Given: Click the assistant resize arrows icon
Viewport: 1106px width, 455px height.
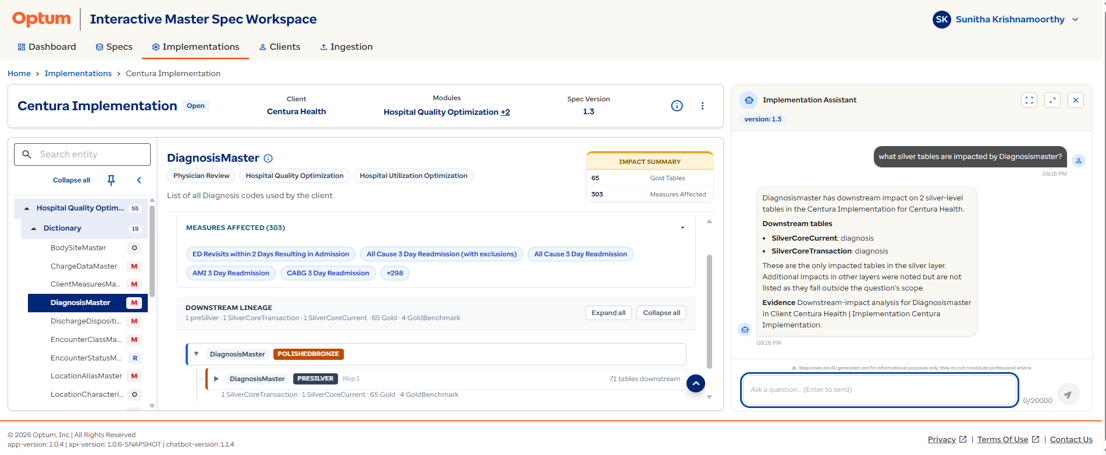Looking at the screenshot, I should (1052, 100).
